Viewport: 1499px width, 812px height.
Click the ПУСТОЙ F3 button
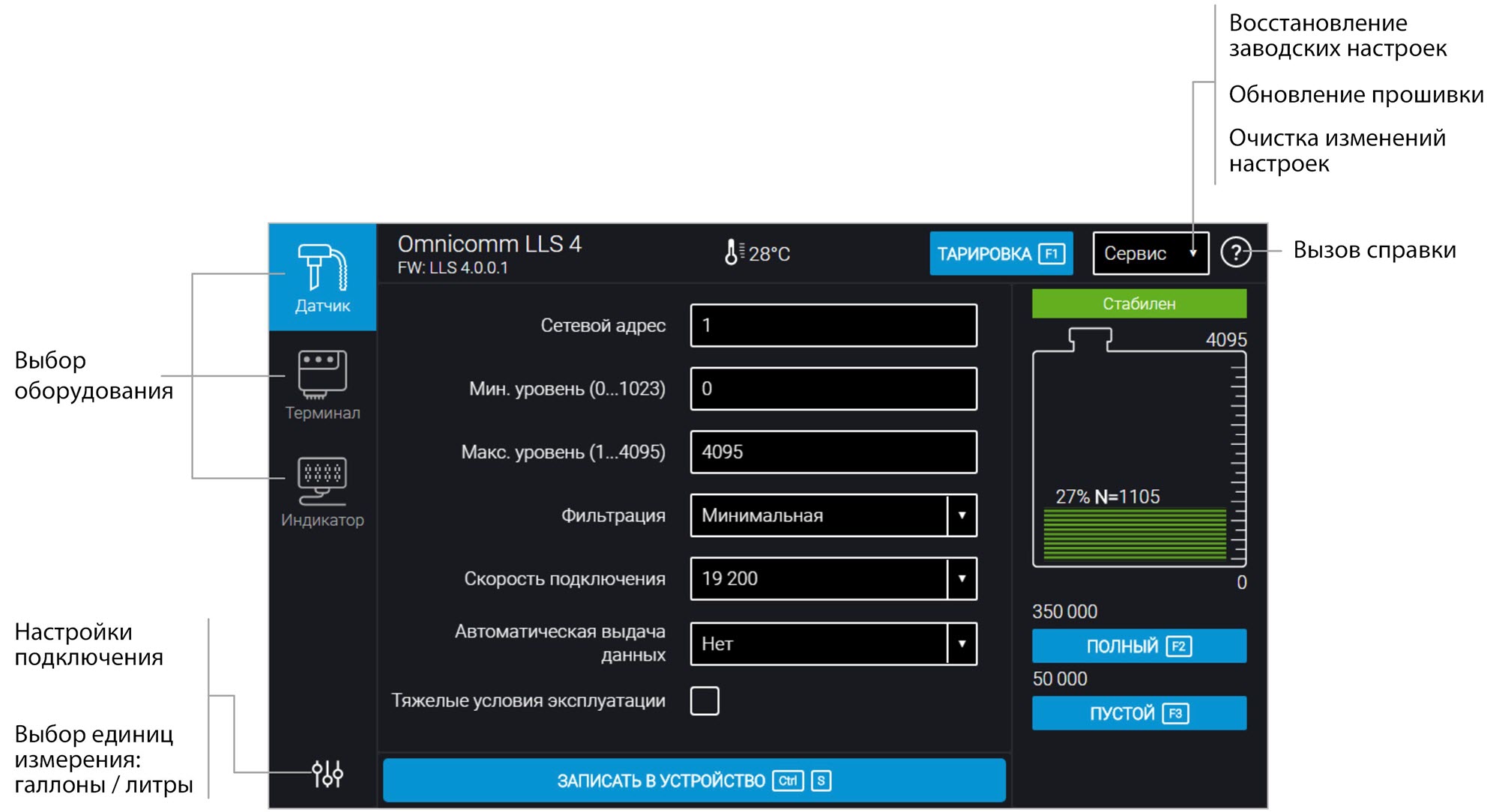pos(1139,713)
